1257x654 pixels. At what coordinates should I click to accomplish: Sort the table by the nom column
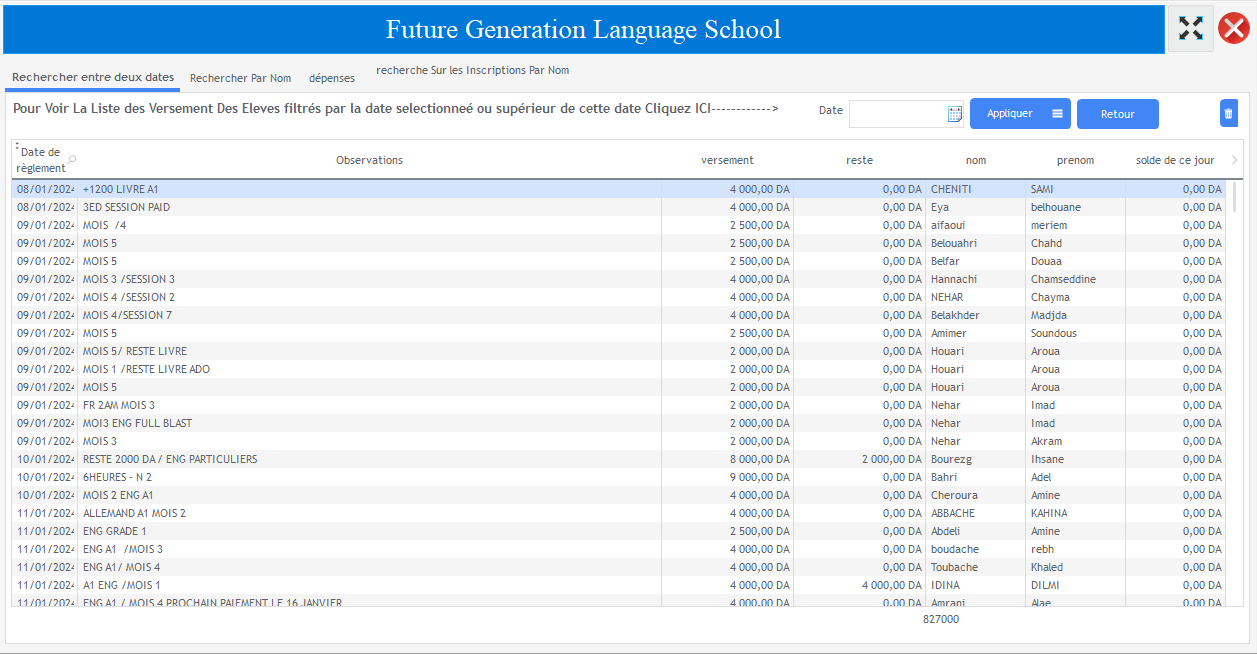pos(976,159)
